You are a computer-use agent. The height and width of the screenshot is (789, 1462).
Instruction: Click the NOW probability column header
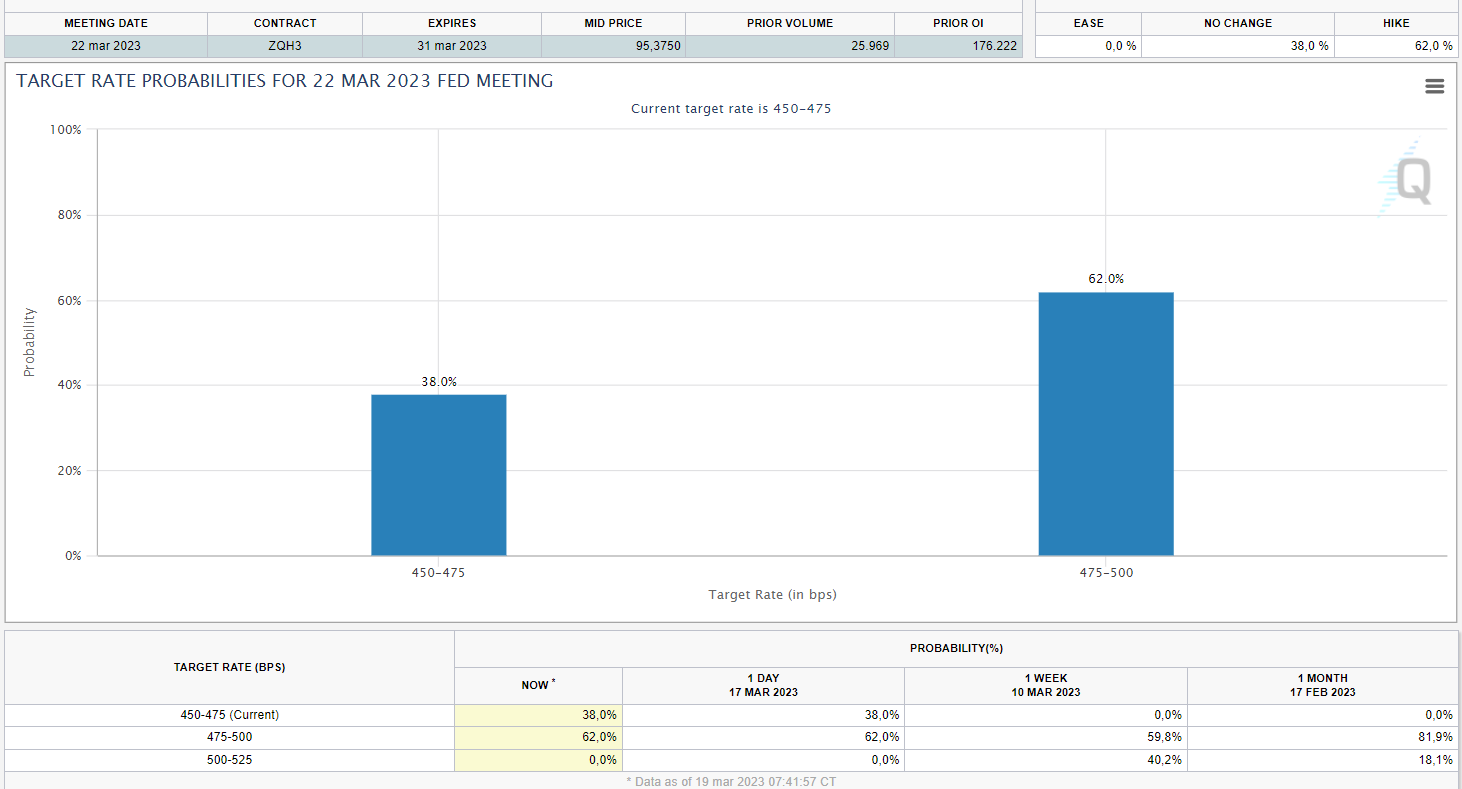[537, 685]
